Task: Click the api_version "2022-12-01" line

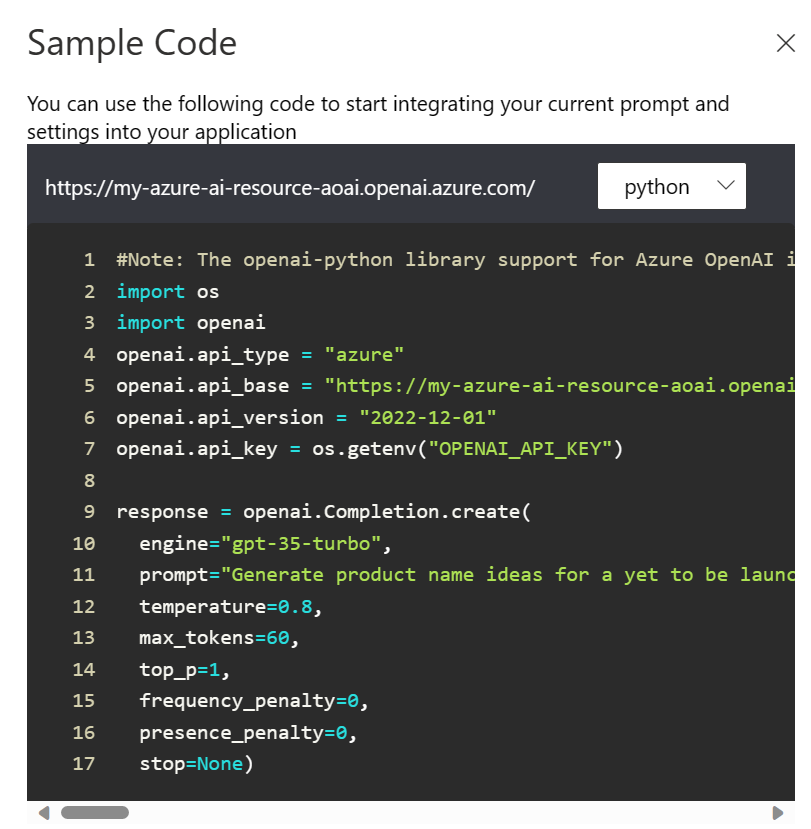Action: tap(307, 418)
